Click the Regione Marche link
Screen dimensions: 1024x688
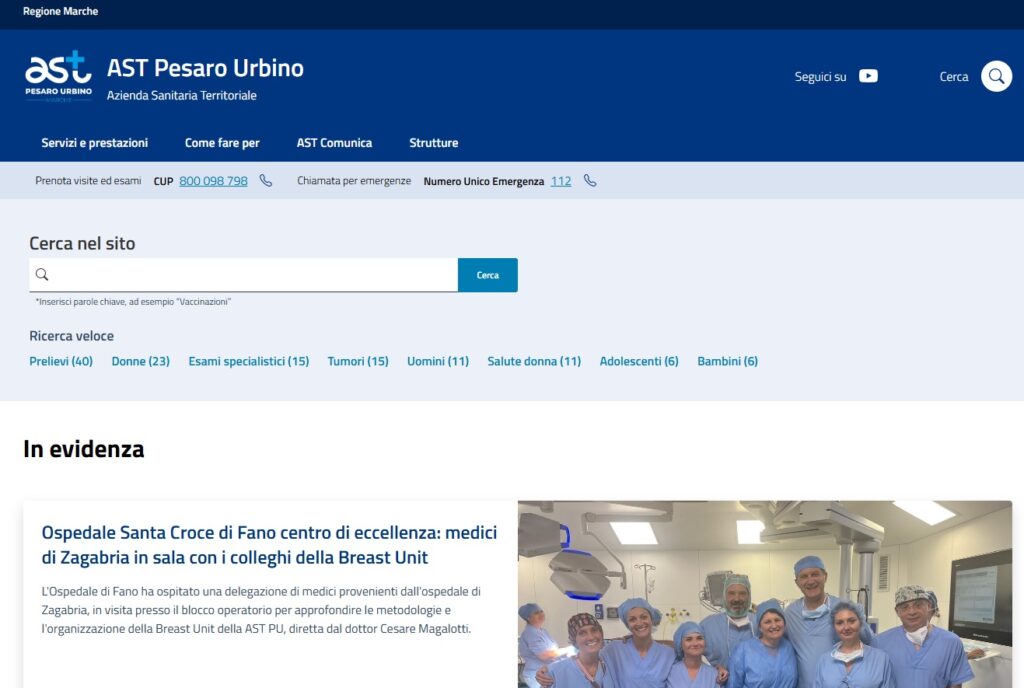point(61,12)
